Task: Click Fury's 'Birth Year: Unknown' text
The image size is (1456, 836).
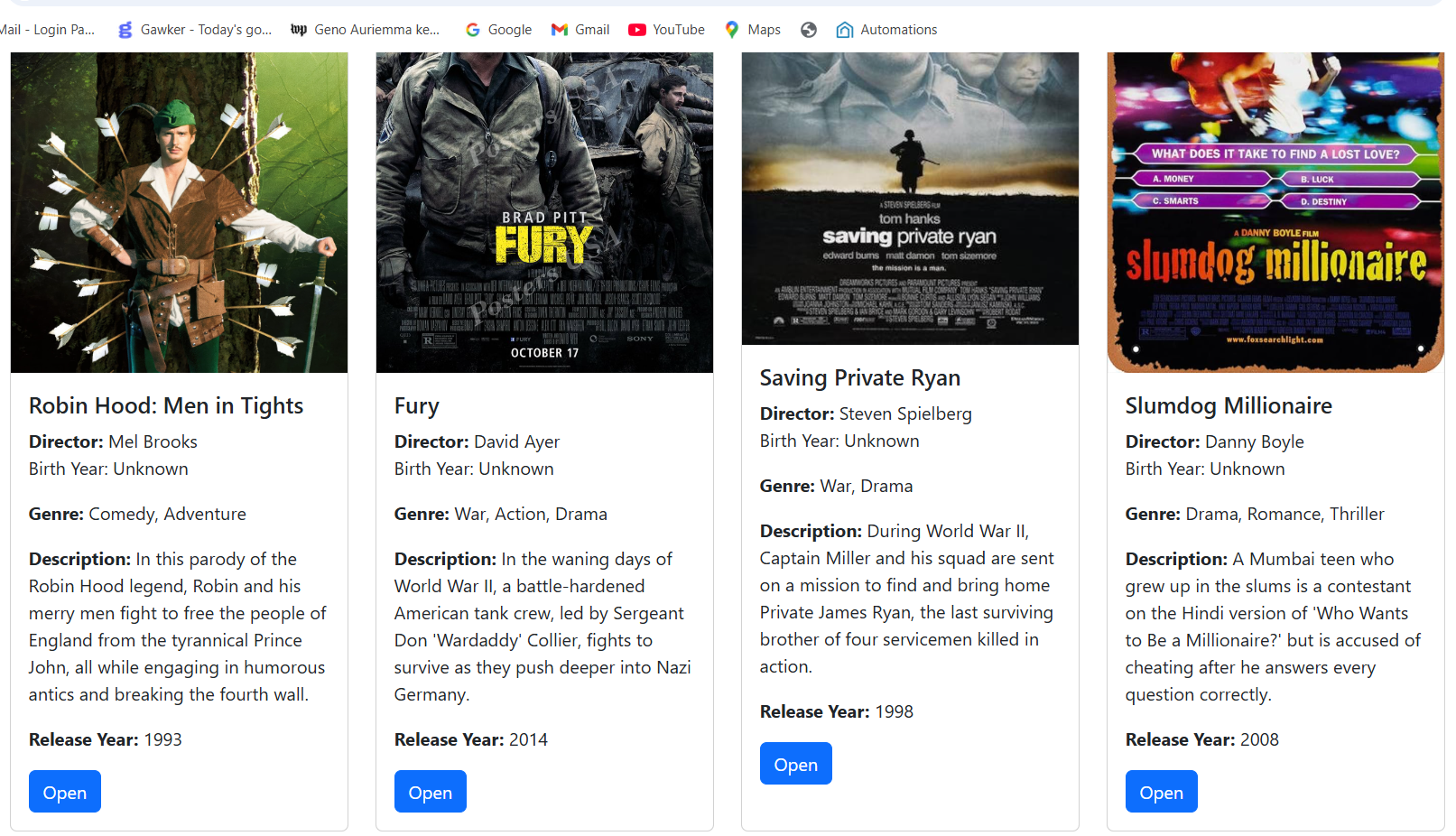Action: [474, 469]
